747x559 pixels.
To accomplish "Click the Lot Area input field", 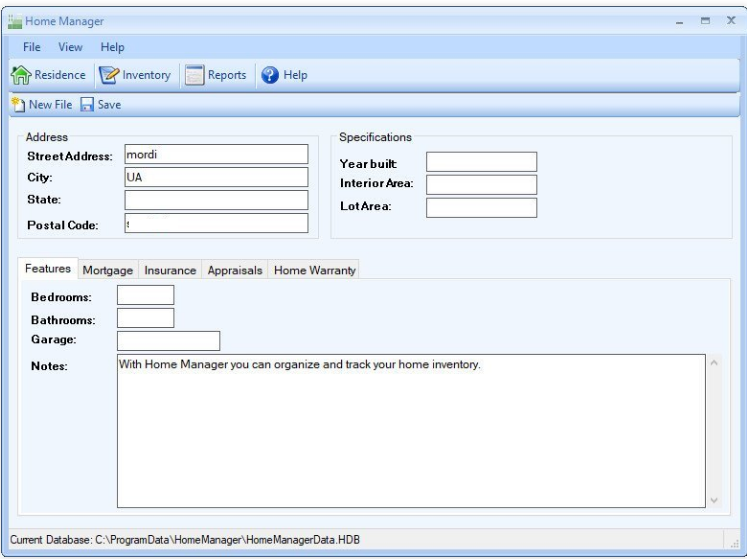I will coord(481,208).
